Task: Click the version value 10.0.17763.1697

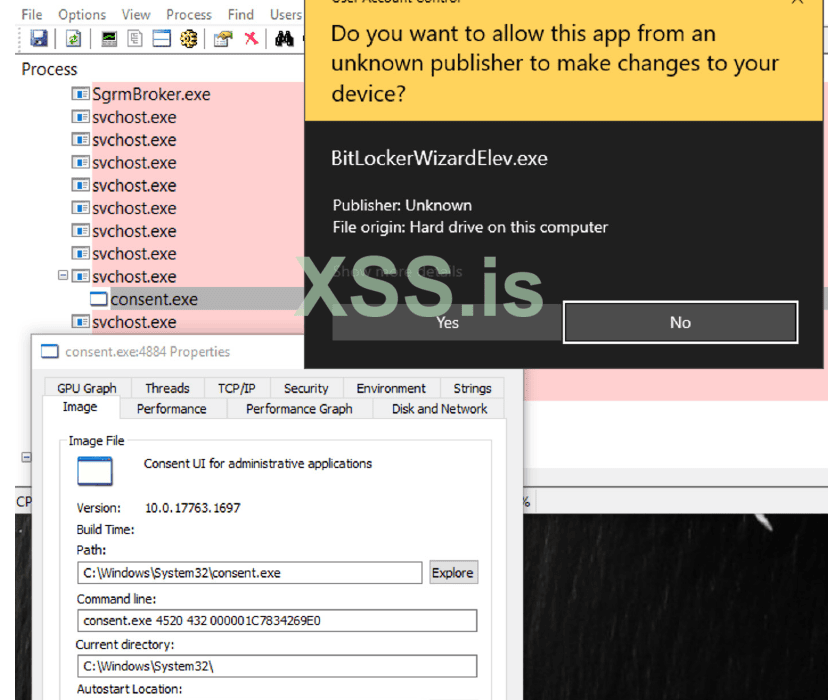Action: [x=192, y=508]
